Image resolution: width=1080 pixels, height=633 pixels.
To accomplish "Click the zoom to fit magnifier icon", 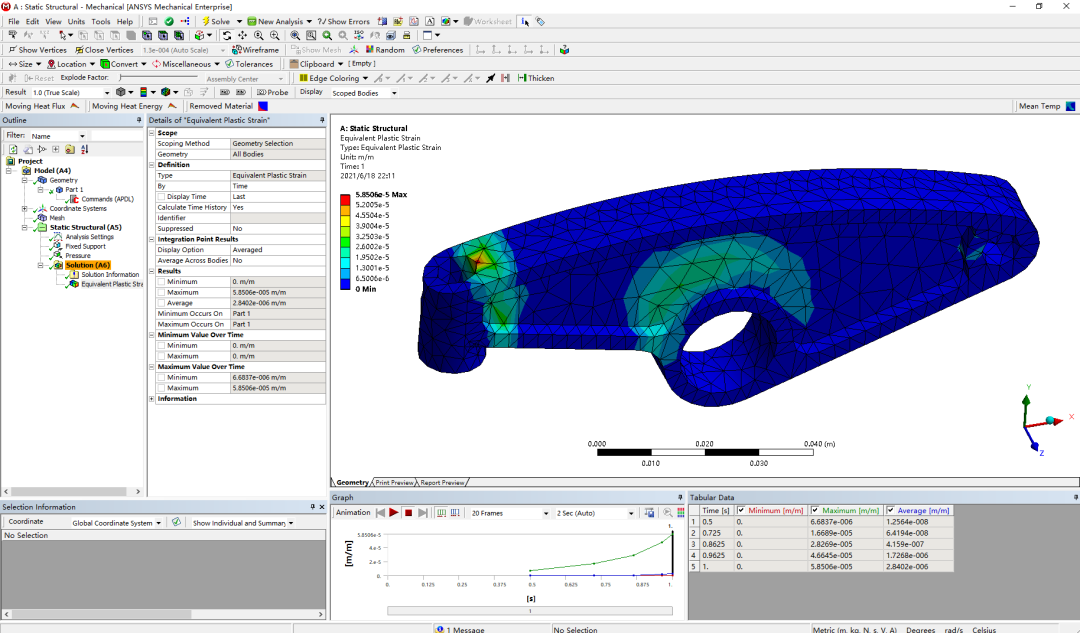I will [295, 35].
